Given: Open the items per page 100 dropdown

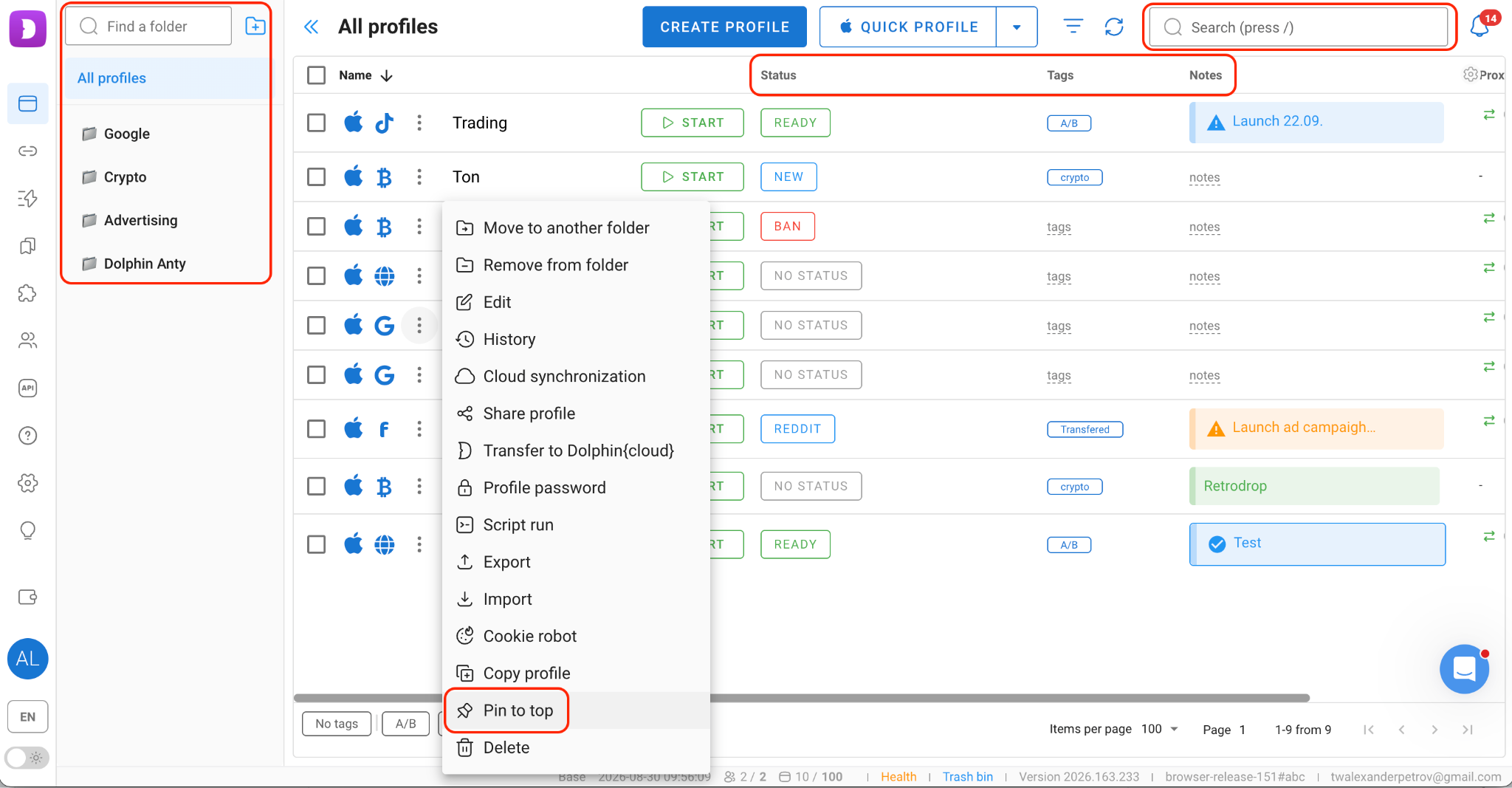Looking at the screenshot, I should (1159, 729).
